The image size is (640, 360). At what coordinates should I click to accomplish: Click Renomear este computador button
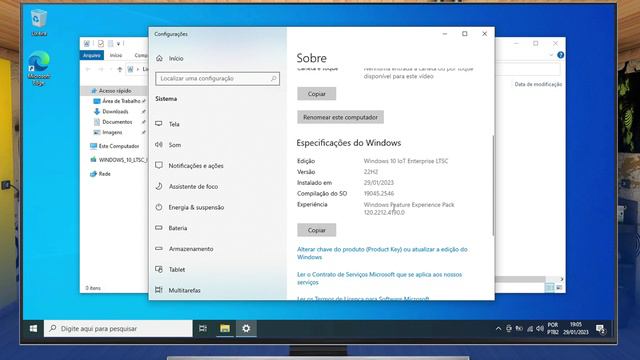pos(340,117)
